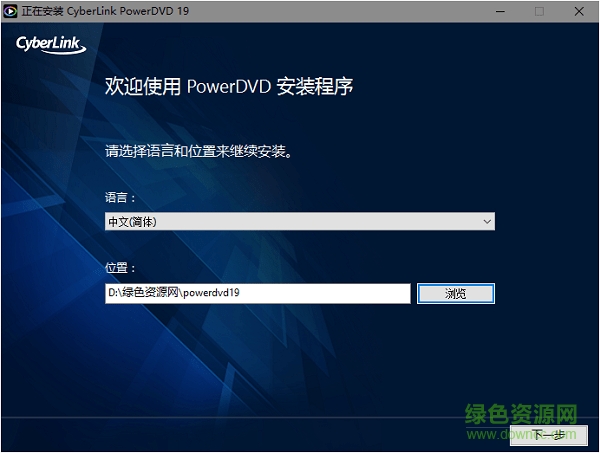This screenshot has height=453, width=600.
Task: Close the PowerDVD 19 installer window
Action: (579, 11)
